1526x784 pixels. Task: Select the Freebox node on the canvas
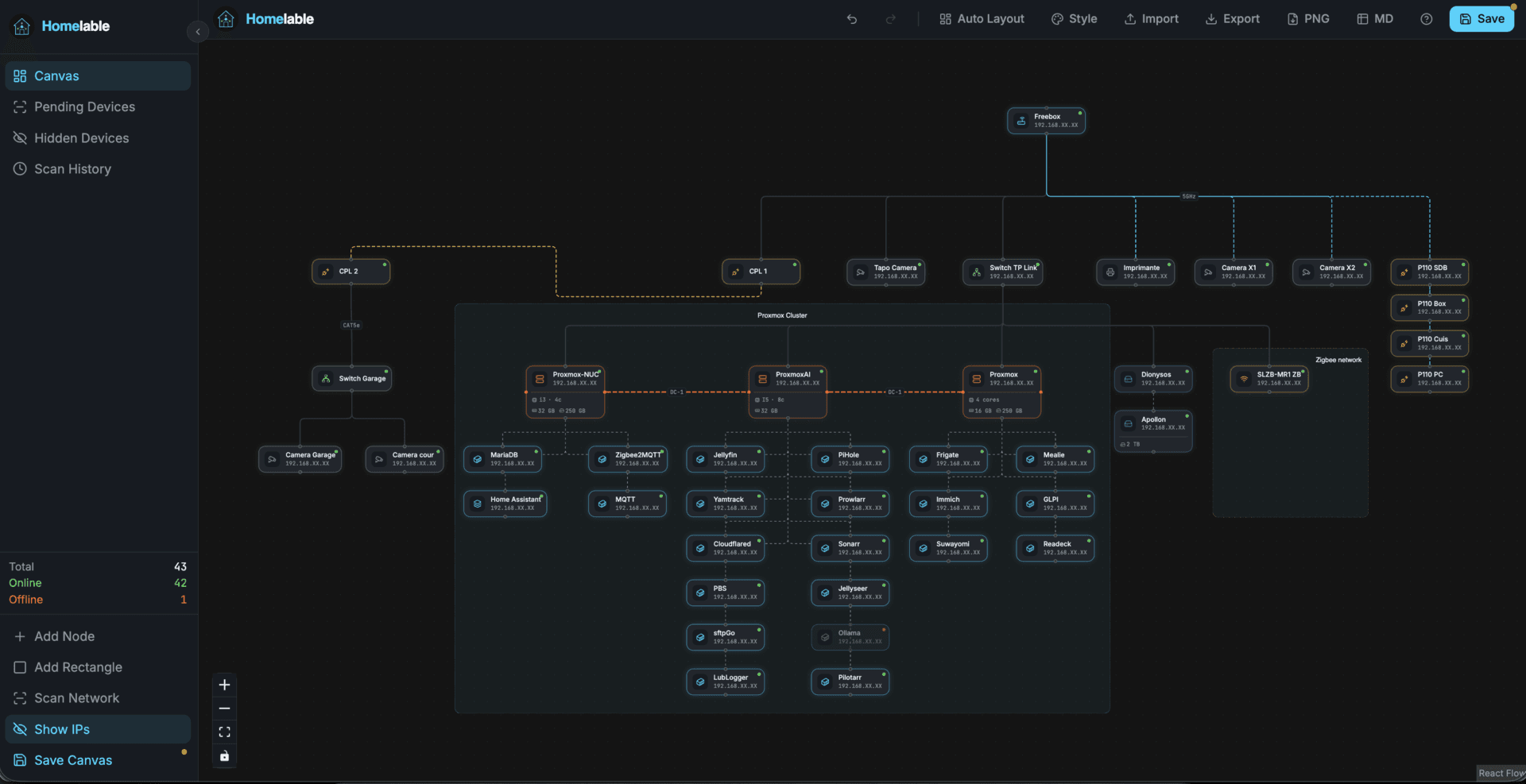(1046, 120)
